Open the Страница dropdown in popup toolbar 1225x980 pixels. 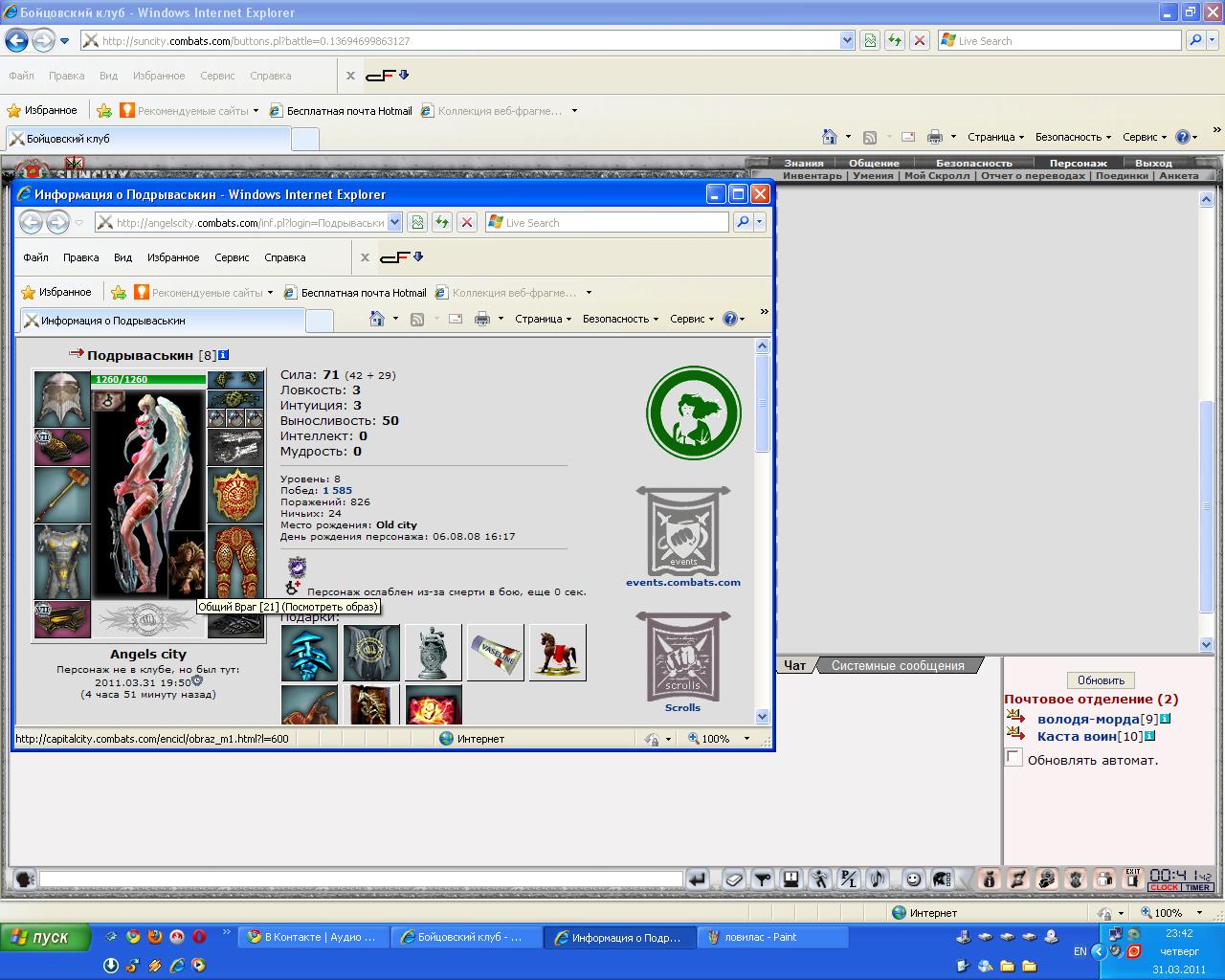(543, 319)
